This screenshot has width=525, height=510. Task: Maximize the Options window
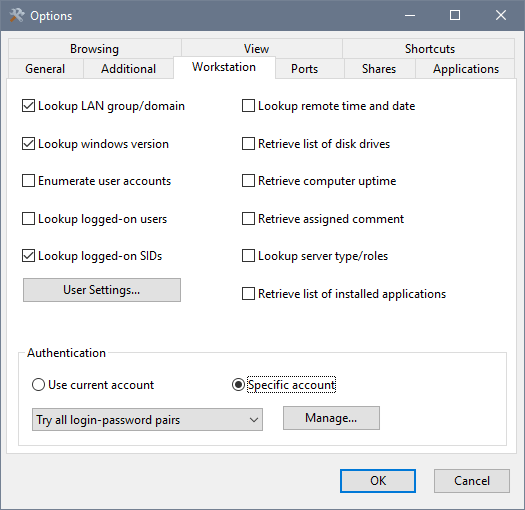pos(455,15)
